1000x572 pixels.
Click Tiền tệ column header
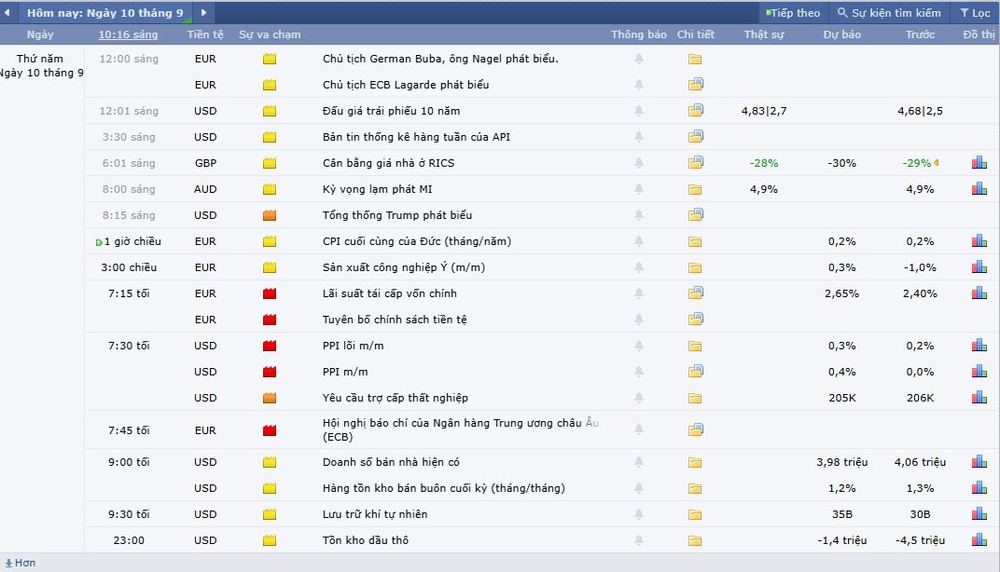pyautogui.click(x=205, y=34)
